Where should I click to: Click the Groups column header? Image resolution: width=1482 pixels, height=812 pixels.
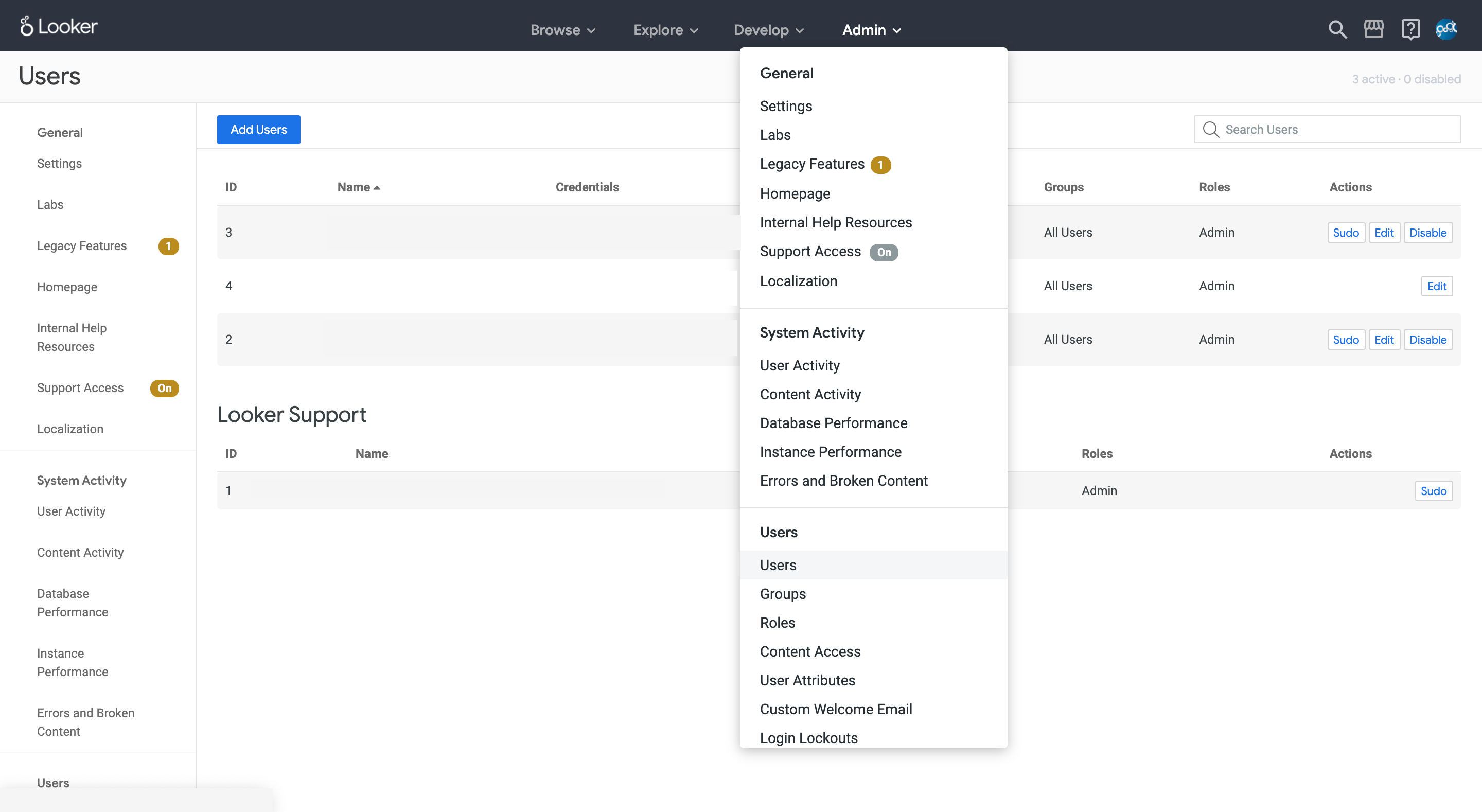(1064, 188)
